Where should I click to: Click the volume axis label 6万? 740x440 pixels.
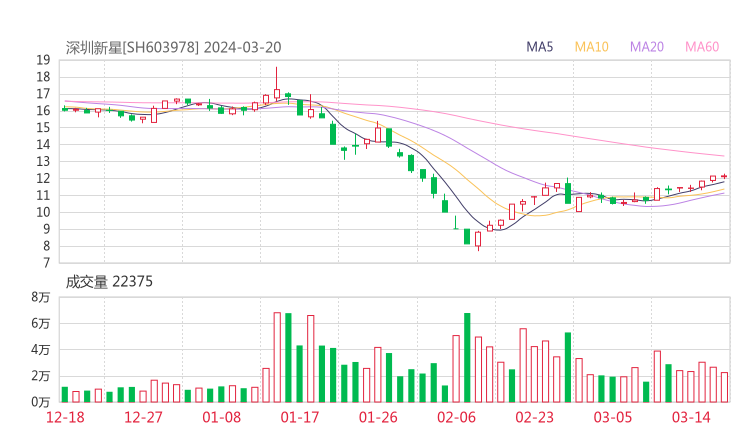pos(41,323)
